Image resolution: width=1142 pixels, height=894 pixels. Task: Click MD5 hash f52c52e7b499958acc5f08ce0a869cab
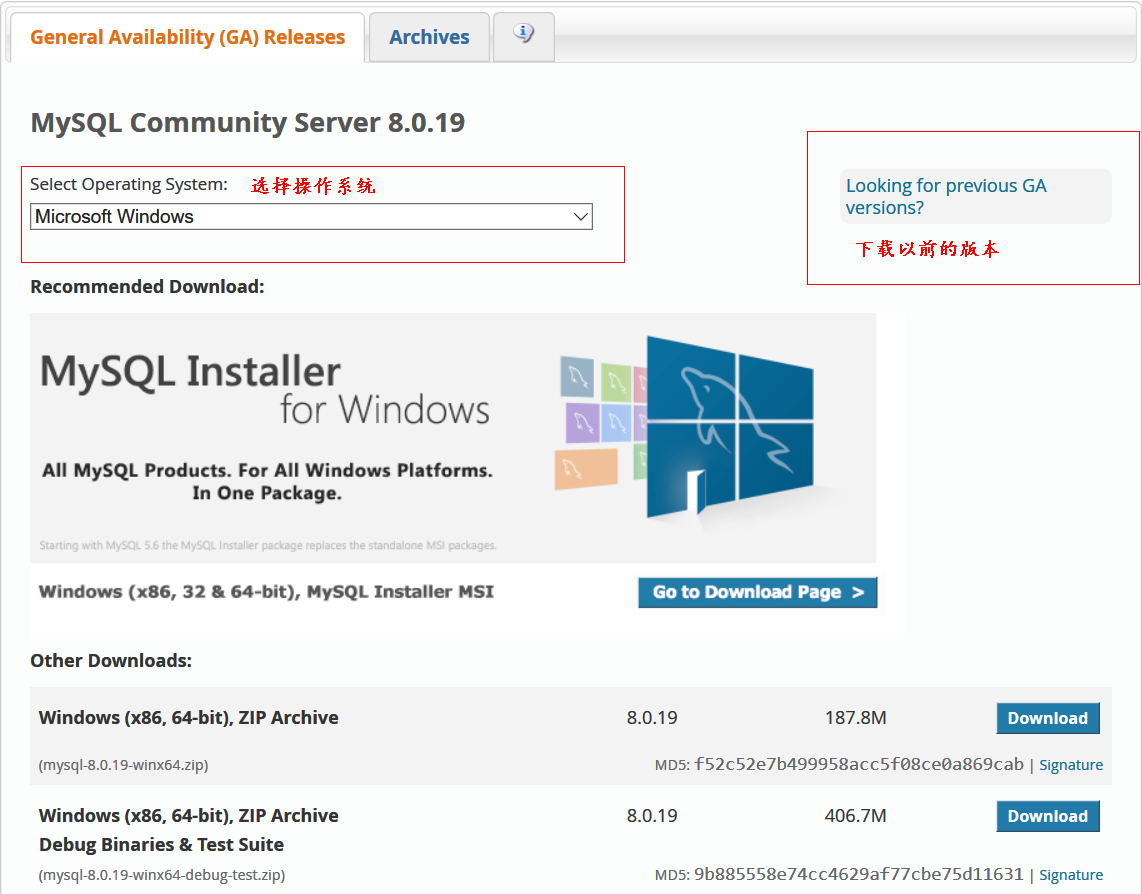858,764
